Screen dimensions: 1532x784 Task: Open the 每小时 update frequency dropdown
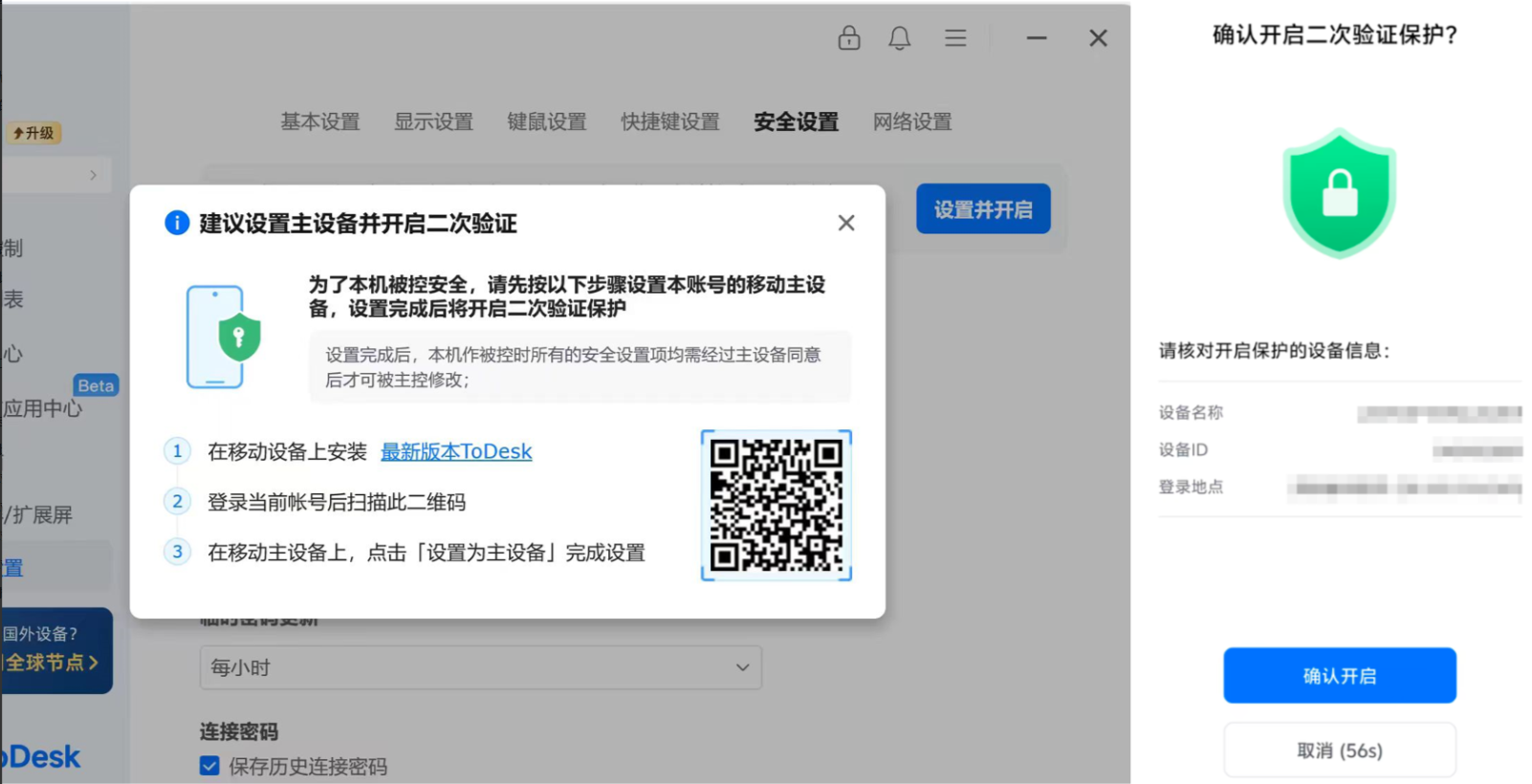click(480, 667)
